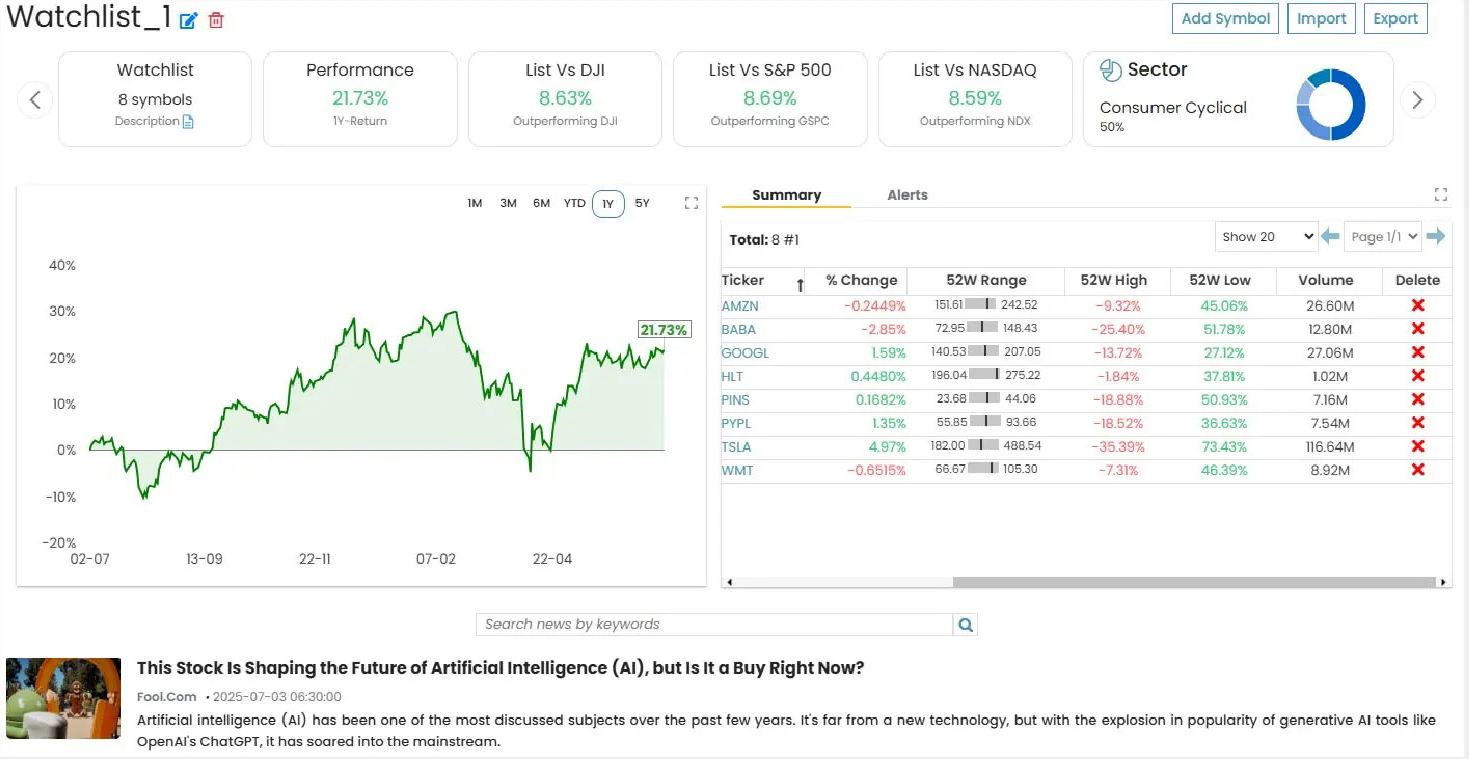Select the 6M chart range

click(x=541, y=203)
